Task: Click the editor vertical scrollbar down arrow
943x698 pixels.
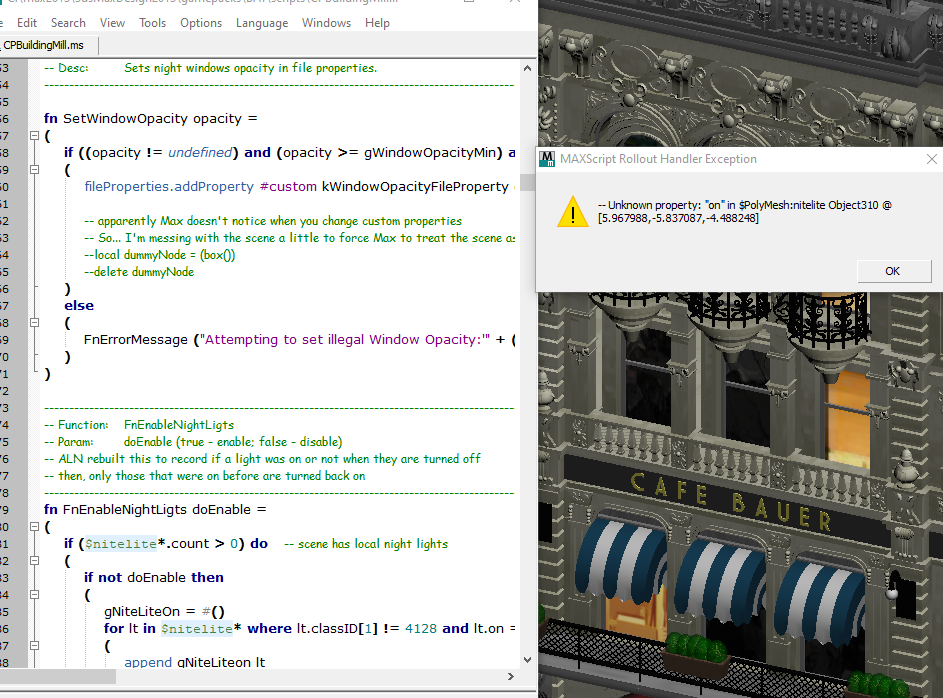Action: click(x=527, y=660)
